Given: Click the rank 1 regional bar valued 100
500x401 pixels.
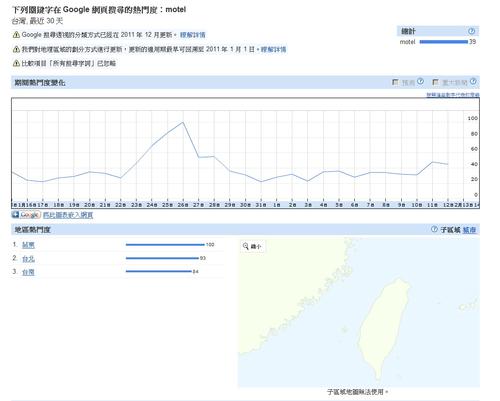Looking at the screenshot, I should (165, 245).
